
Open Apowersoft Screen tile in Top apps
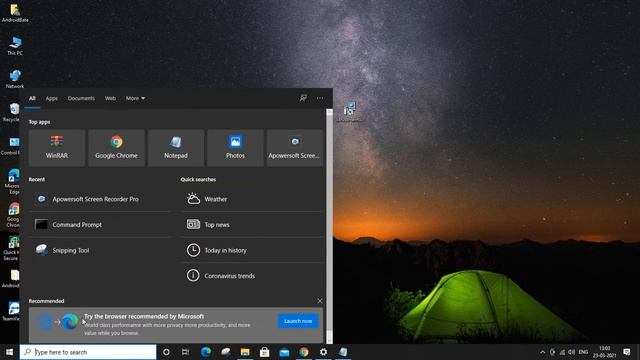294,148
